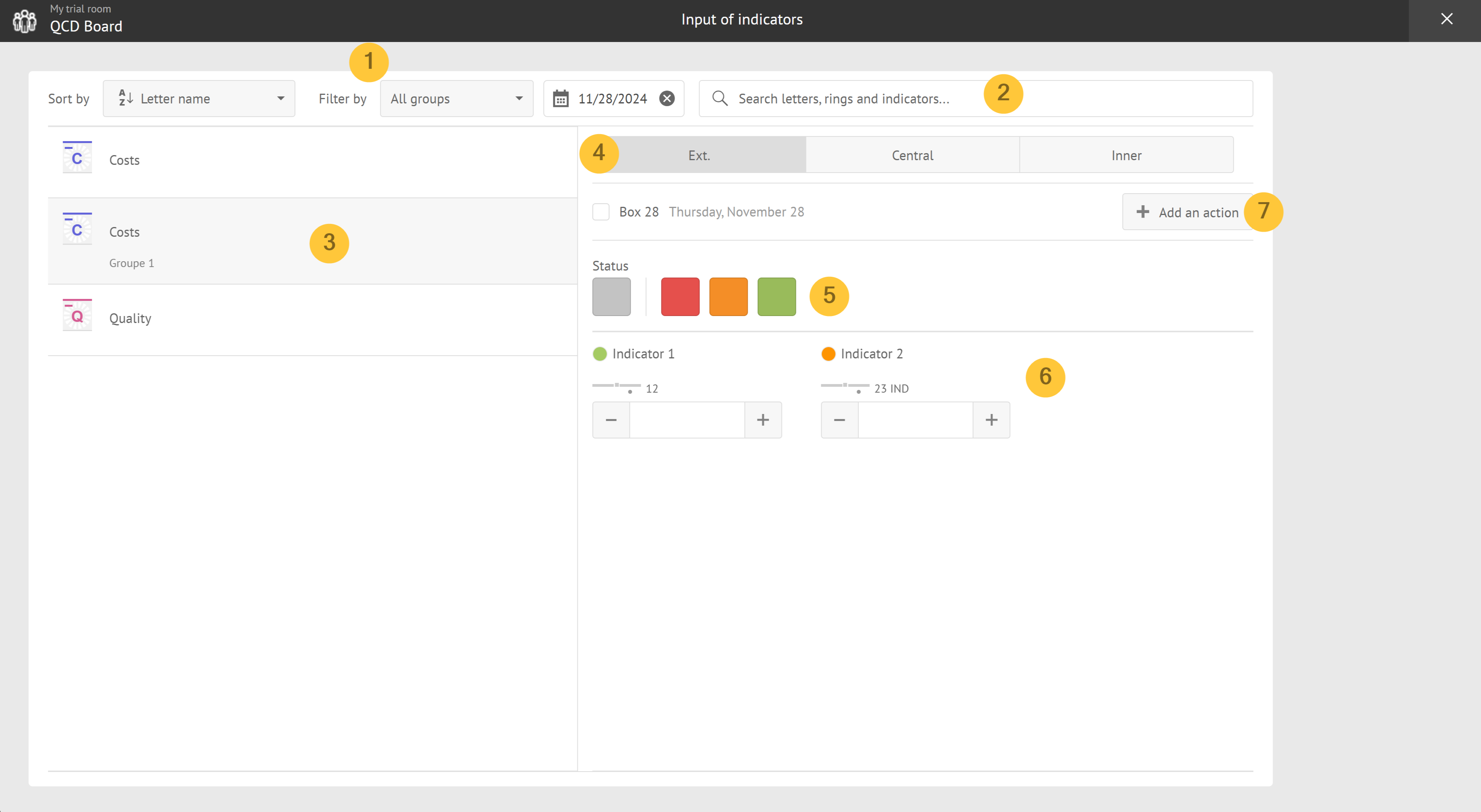Click the plus icon in Add an action
The height and width of the screenshot is (812, 1481).
[1143, 212]
